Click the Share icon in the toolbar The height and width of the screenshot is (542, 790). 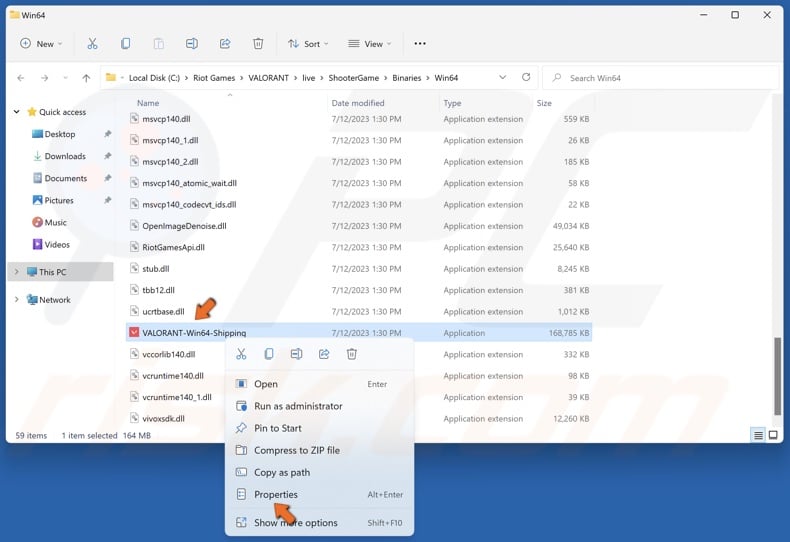(225, 44)
